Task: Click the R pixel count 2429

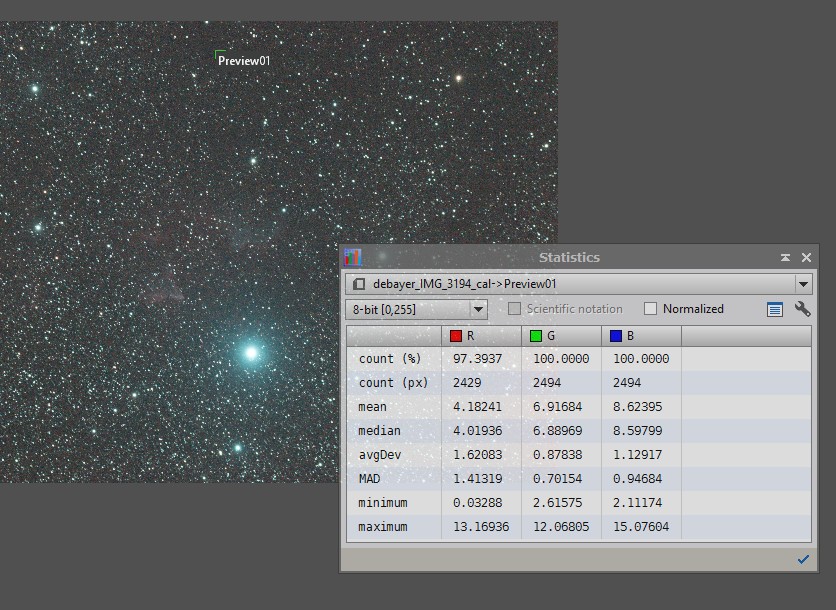Action: pos(467,383)
